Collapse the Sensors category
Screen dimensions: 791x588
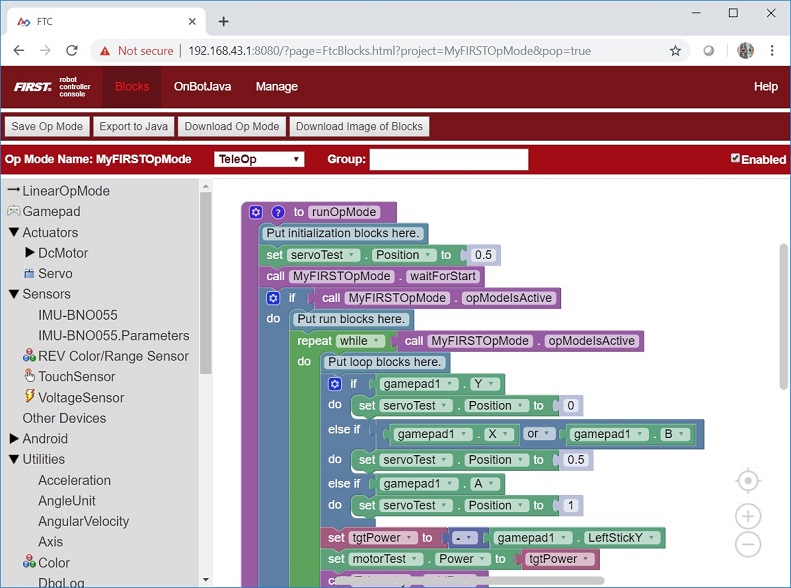14,294
